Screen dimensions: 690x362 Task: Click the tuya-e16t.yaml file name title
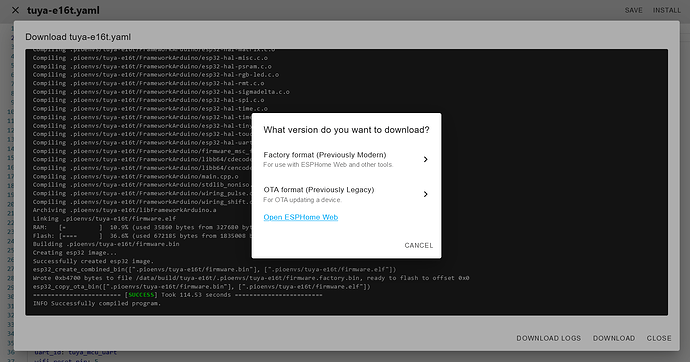point(63,10)
